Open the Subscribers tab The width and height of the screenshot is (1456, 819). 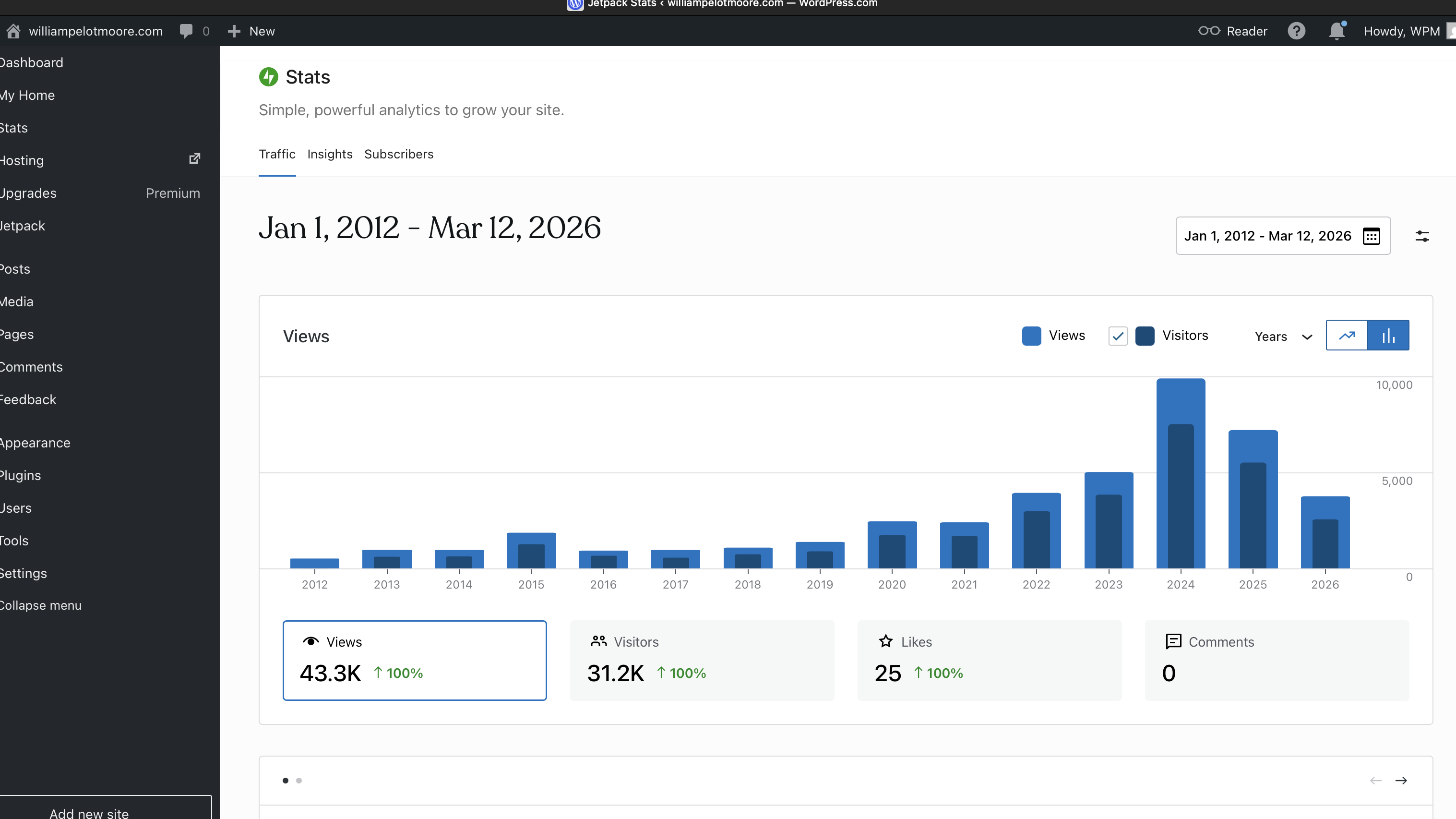click(x=398, y=154)
